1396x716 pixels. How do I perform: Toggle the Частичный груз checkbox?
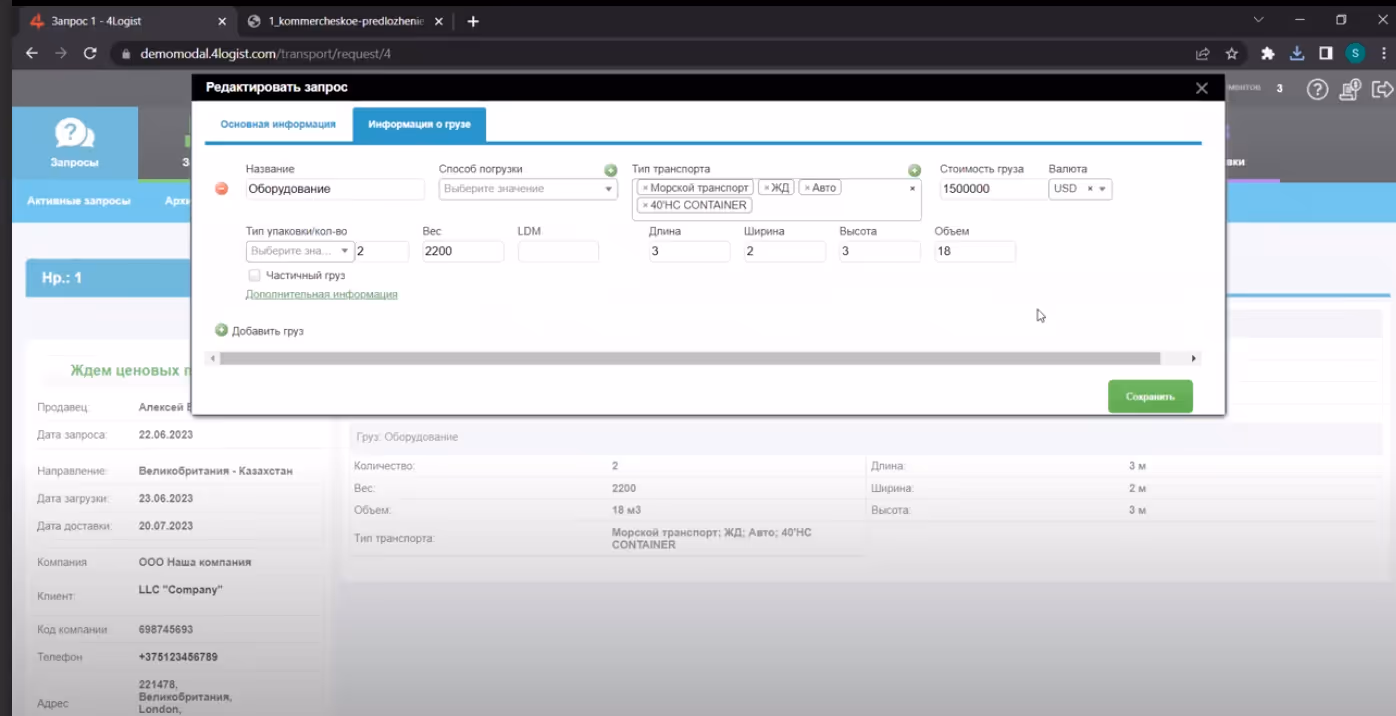tap(254, 275)
